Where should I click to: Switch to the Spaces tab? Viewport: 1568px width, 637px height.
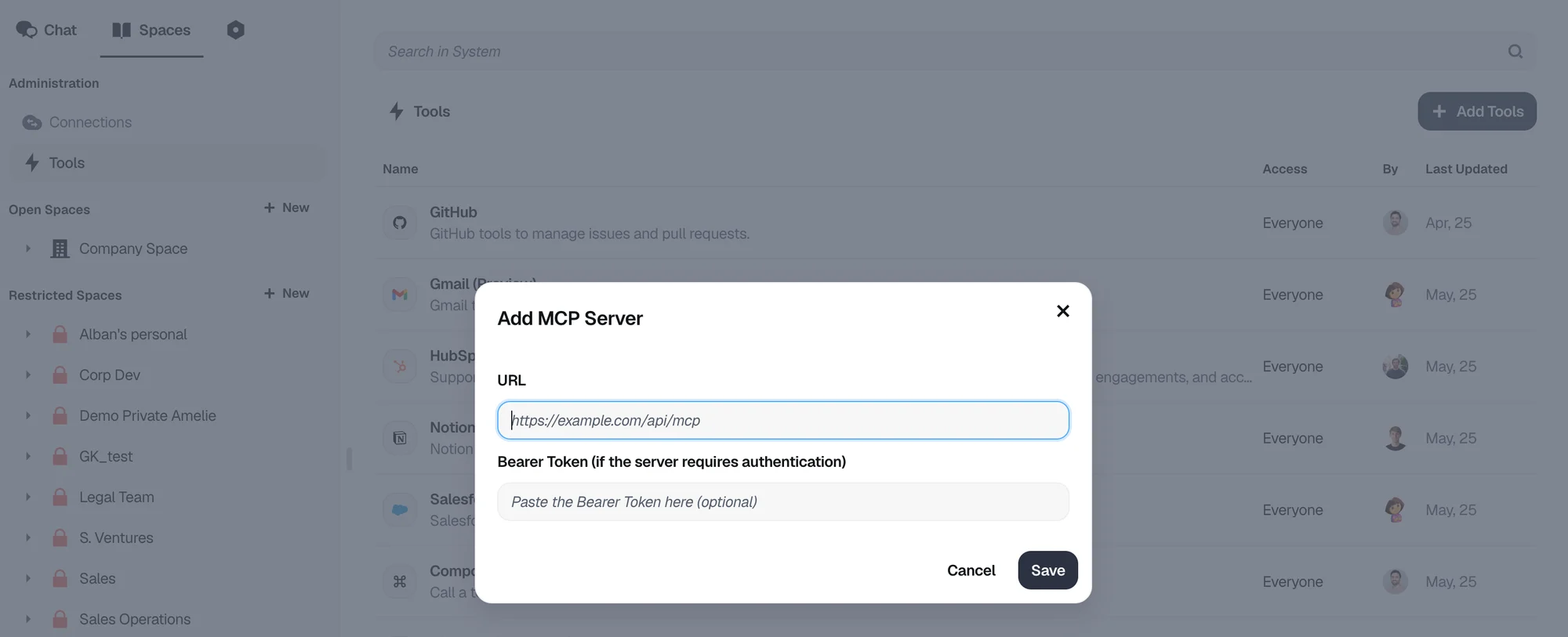(x=151, y=30)
